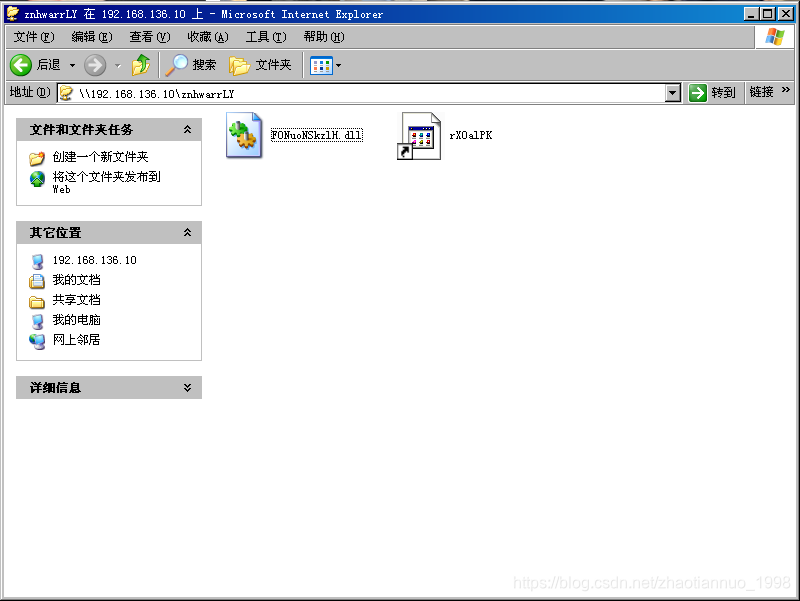Click 将这个文件夹发布到 Web link
This screenshot has width=800, height=601.
(106, 182)
